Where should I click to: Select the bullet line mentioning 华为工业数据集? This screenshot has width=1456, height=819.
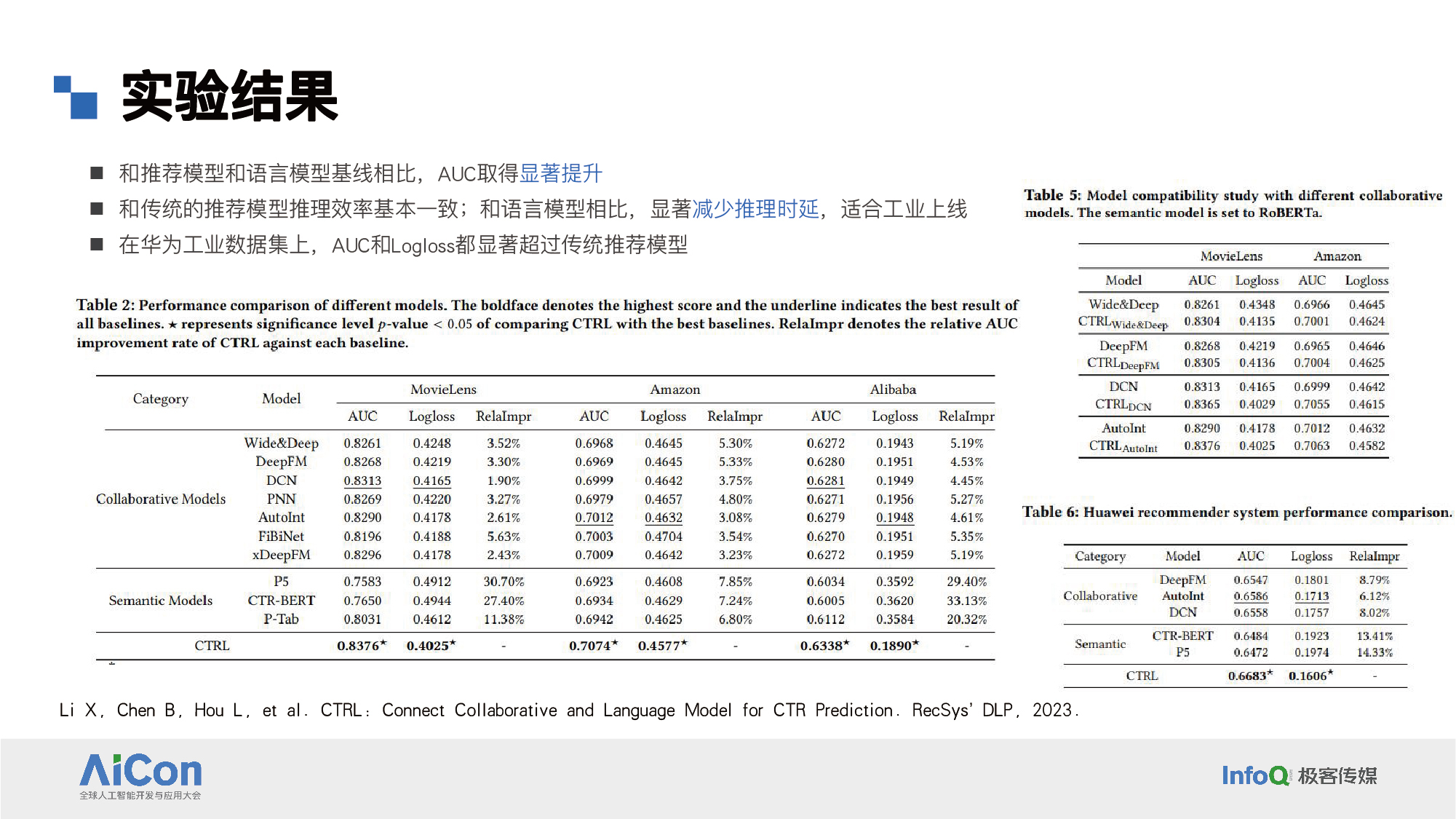click(403, 245)
